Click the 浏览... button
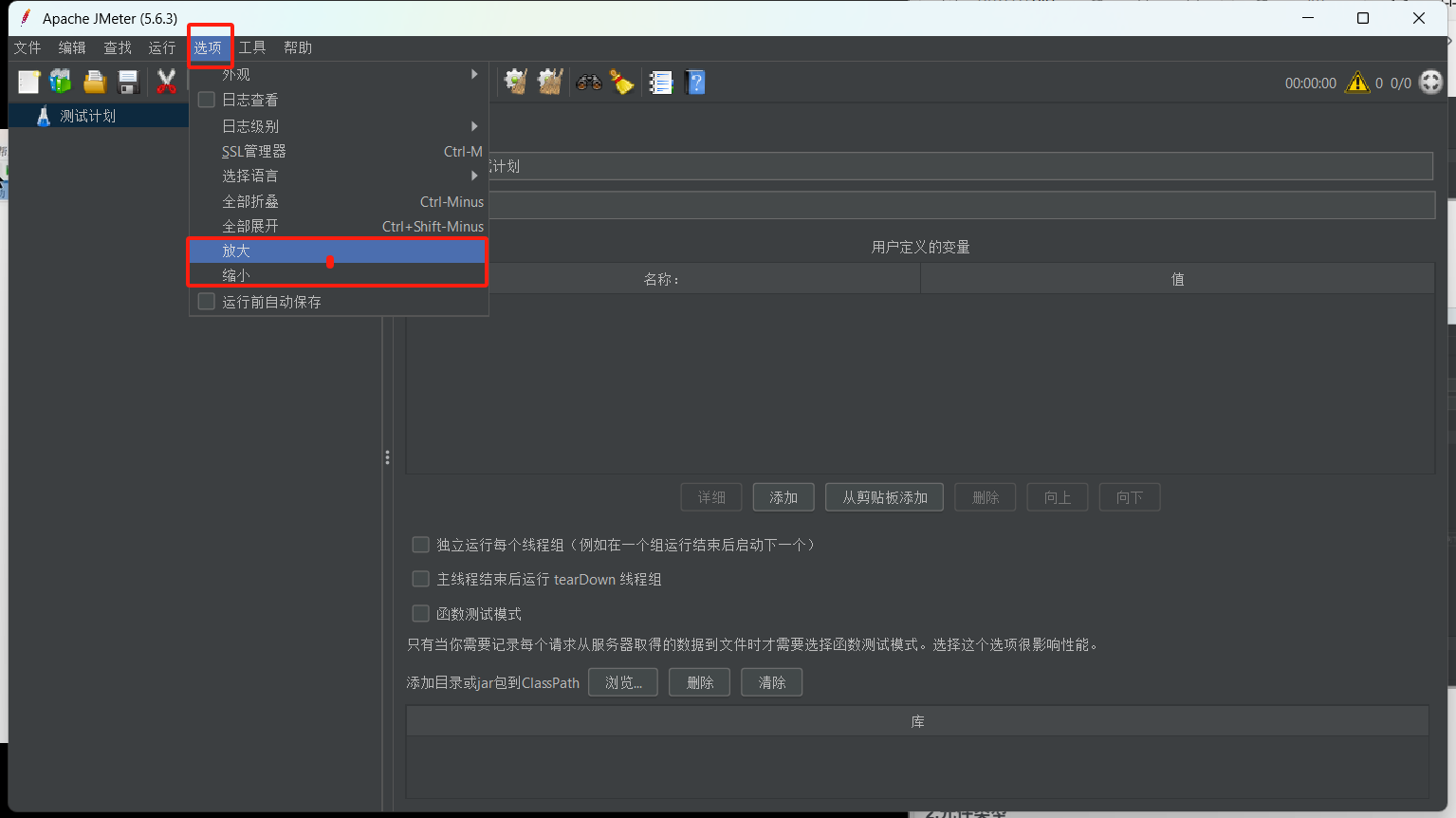 (x=623, y=682)
